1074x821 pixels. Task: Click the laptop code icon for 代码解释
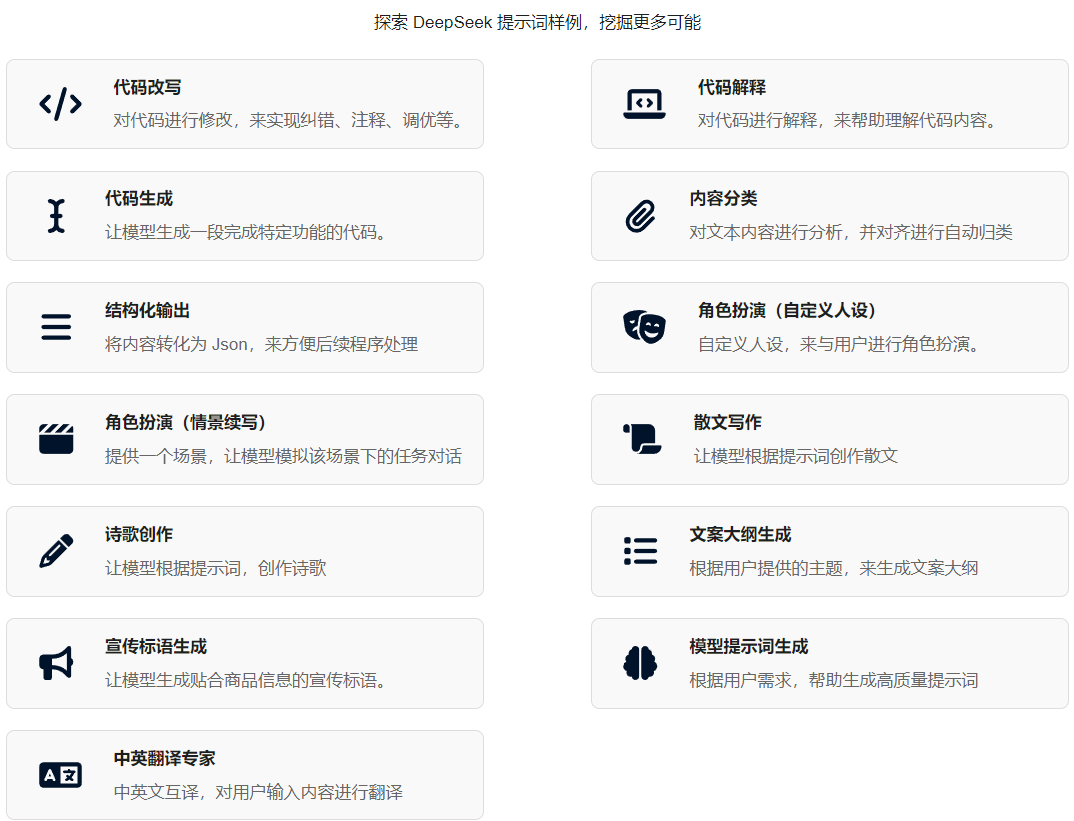(x=644, y=104)
